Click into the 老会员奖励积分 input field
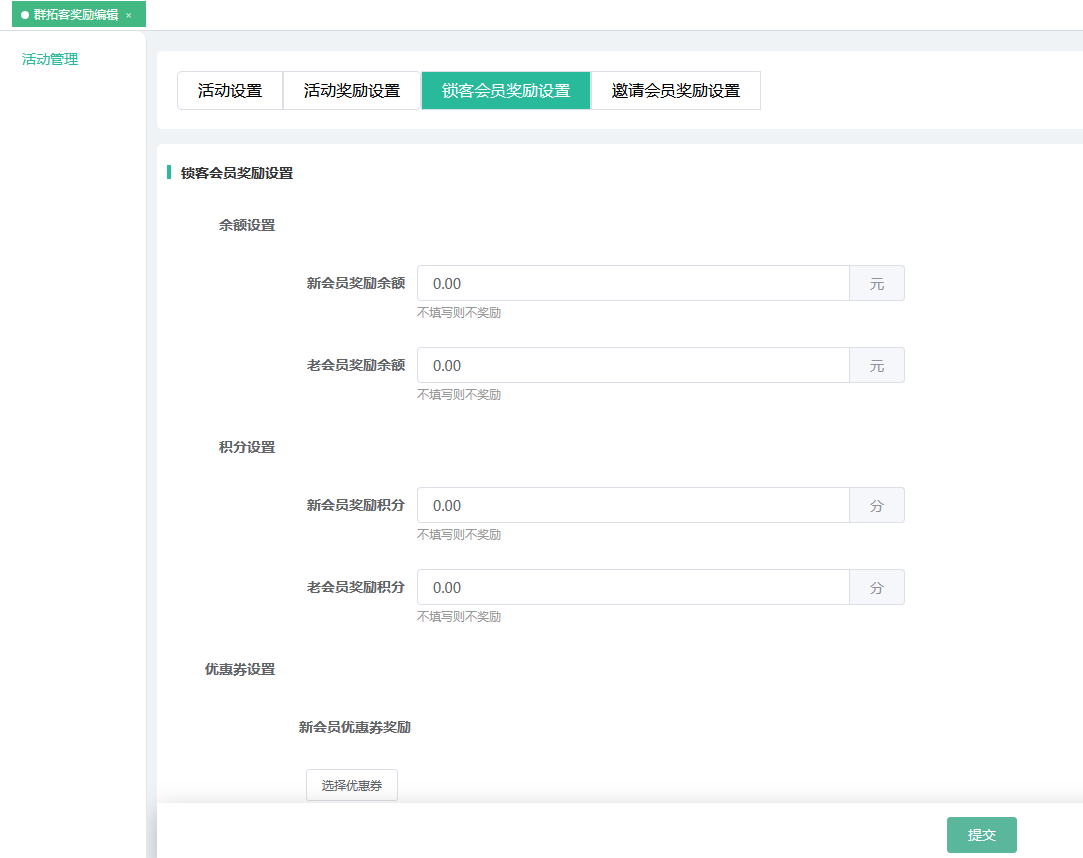 tap(633, 588)
